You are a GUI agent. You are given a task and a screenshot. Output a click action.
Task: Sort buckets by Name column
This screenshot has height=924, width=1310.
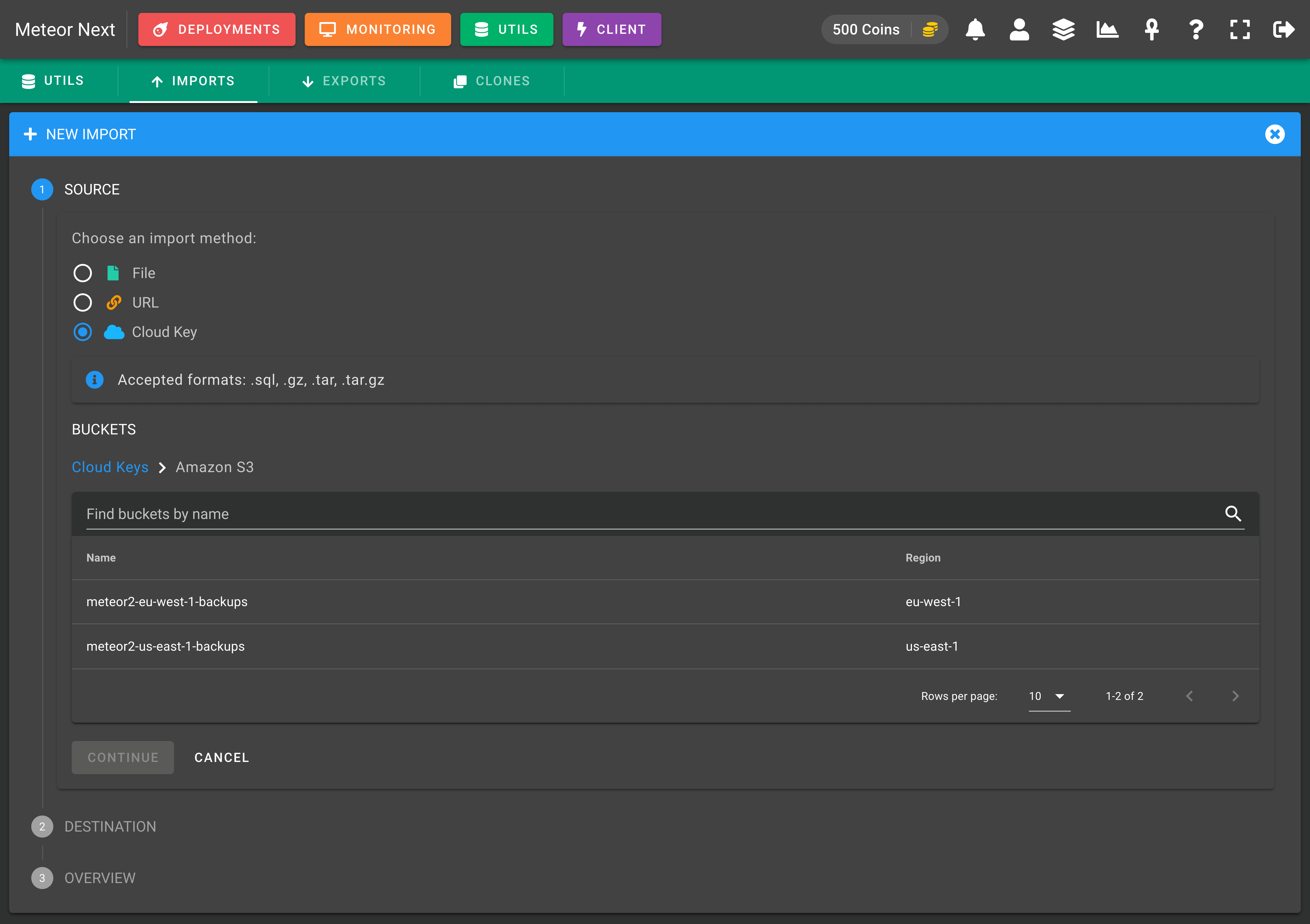pos(101,558)
